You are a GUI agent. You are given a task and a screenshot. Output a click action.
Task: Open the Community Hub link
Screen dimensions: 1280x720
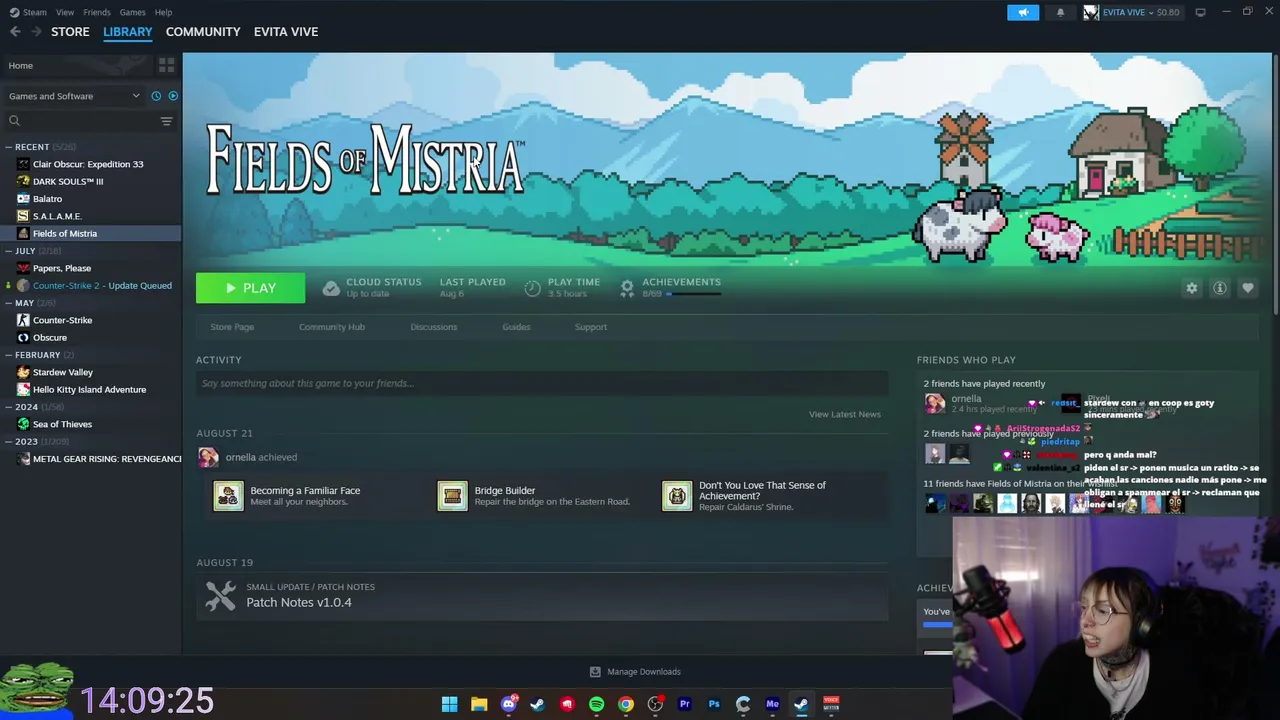332,327
